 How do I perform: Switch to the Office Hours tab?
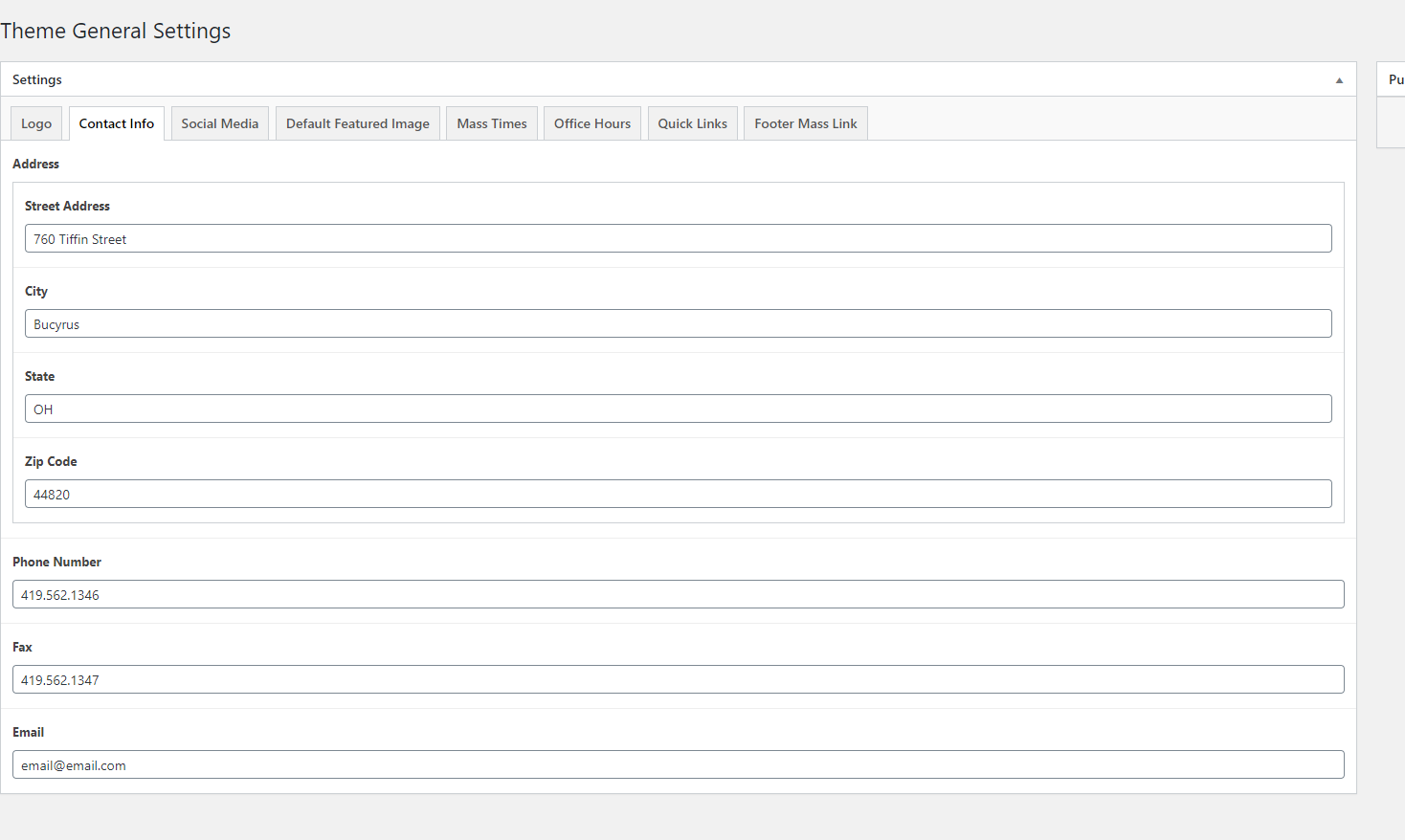point(592,123)
